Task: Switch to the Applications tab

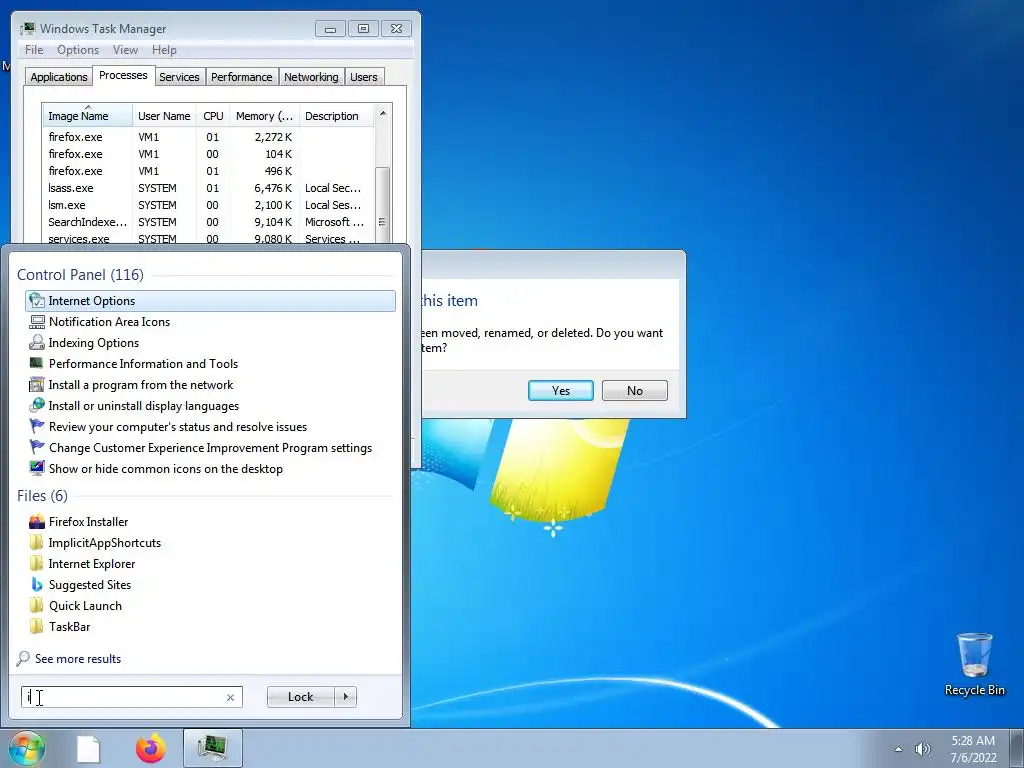Action: (59, 77)
